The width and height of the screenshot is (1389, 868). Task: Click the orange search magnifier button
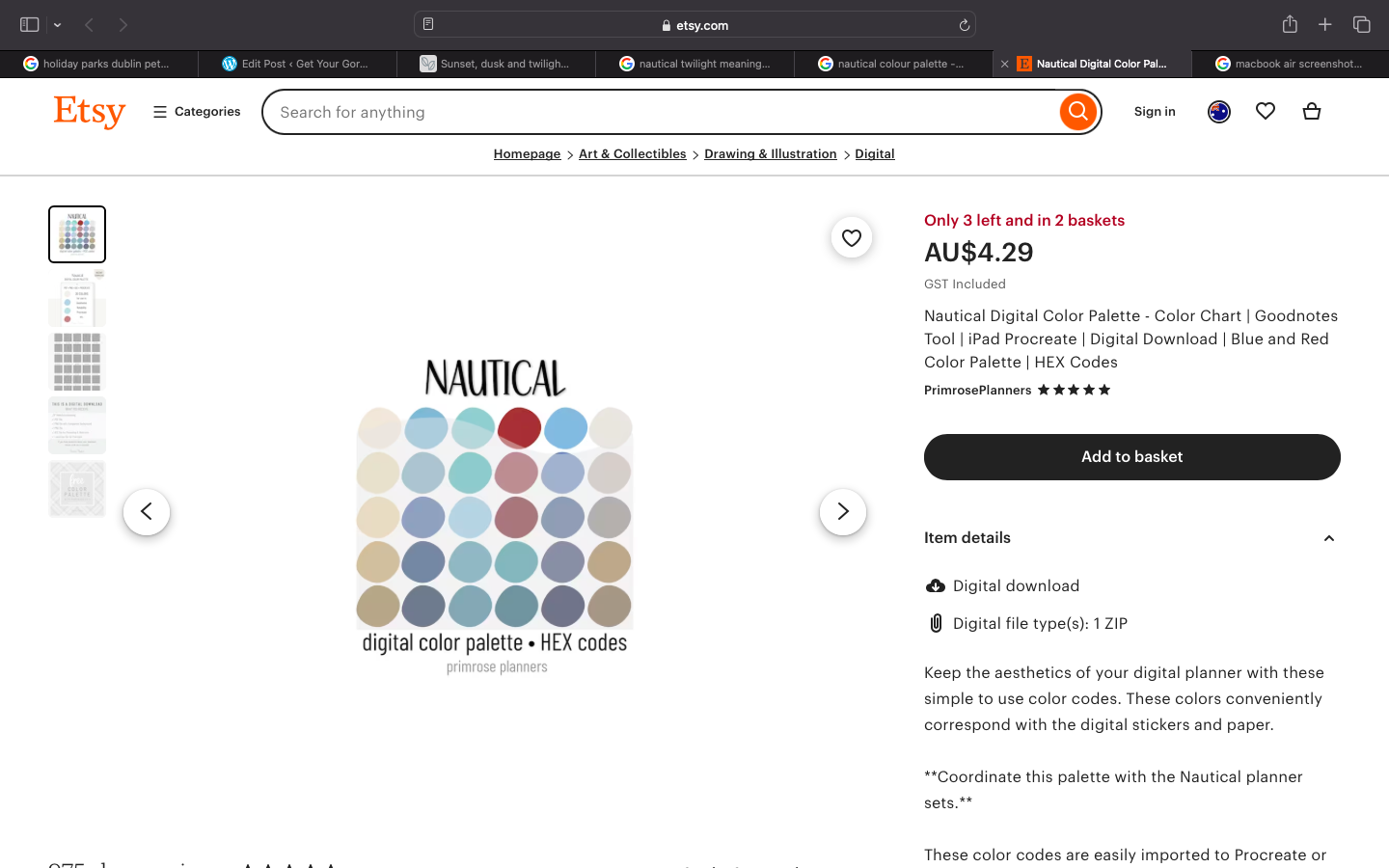pyautogui.click(x=1077, y=112)
